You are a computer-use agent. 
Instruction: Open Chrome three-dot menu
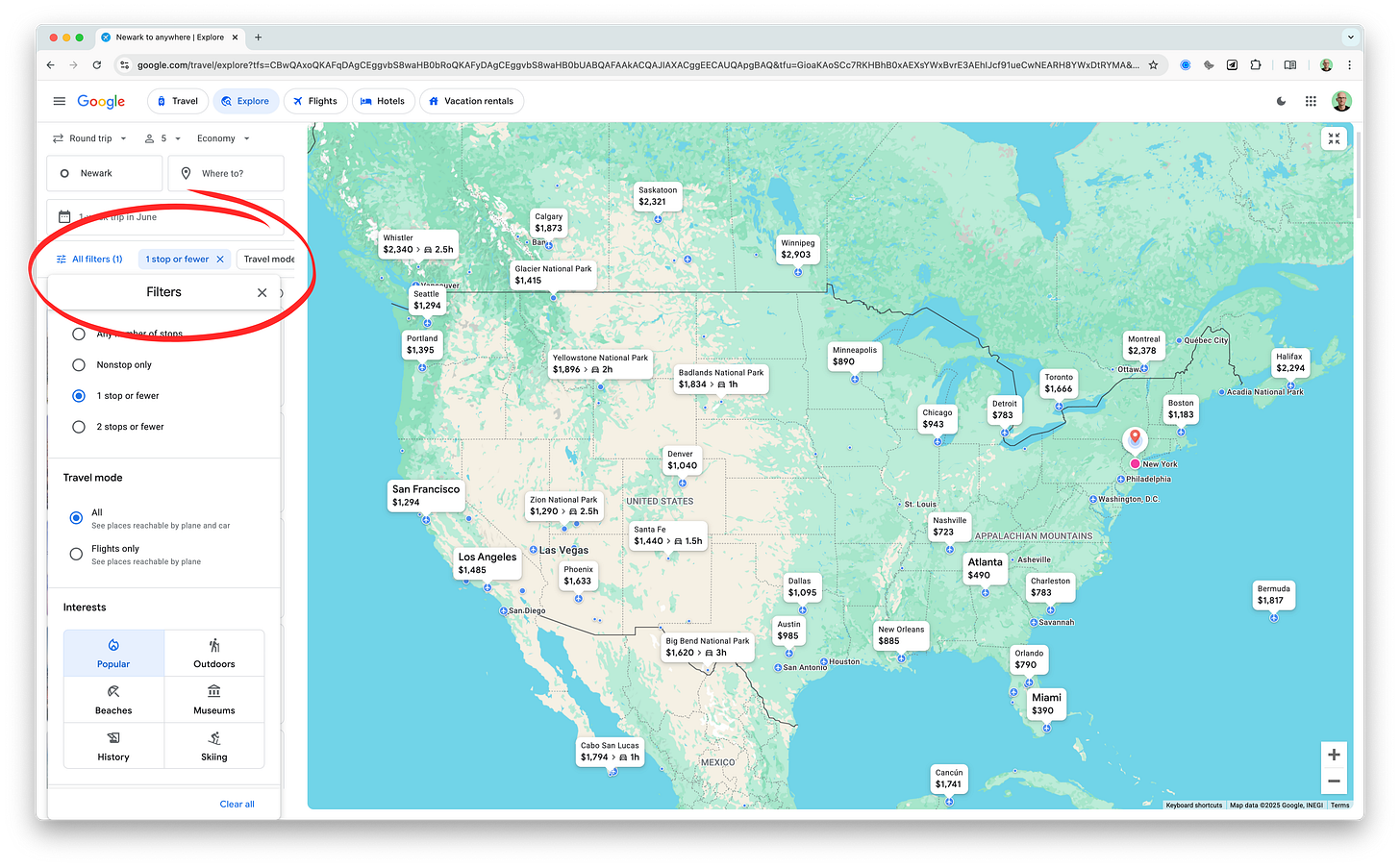point(1349,65)
